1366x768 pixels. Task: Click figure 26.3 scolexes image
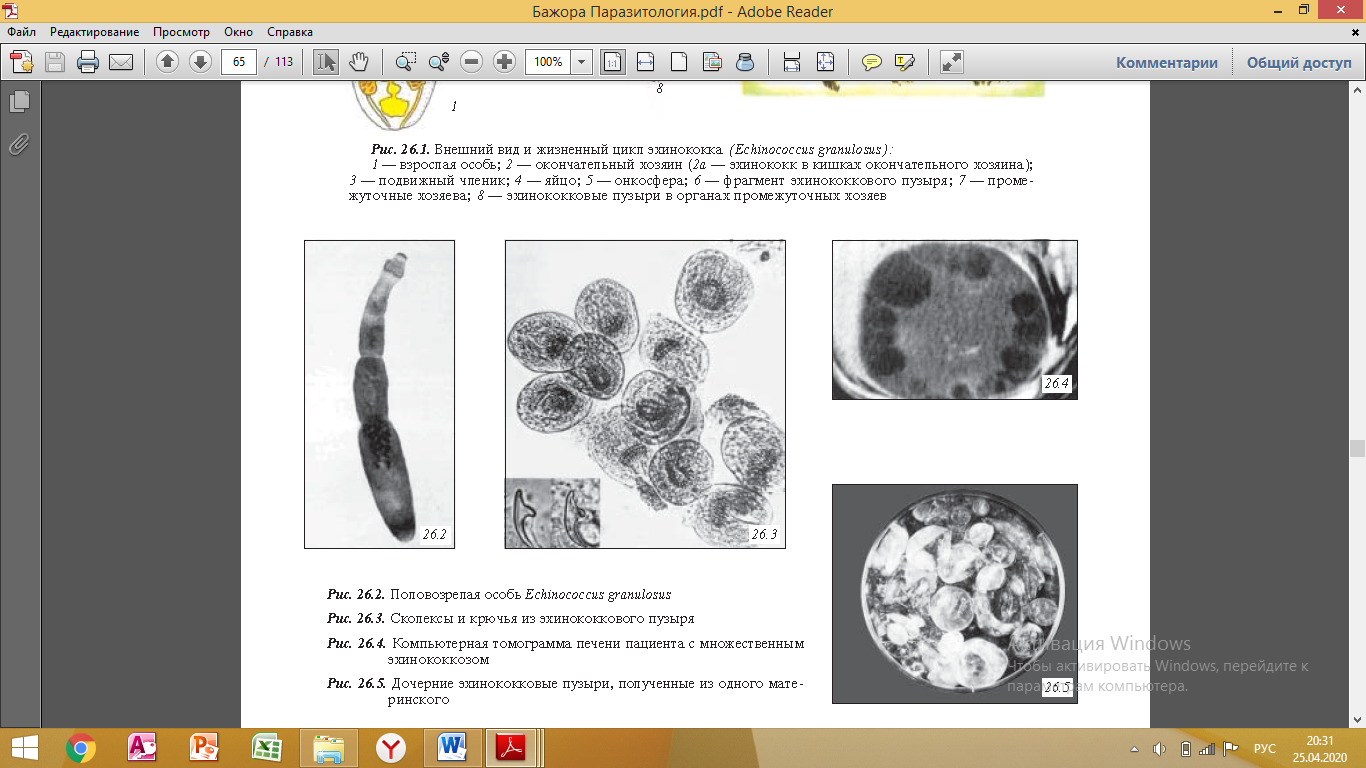645,394
